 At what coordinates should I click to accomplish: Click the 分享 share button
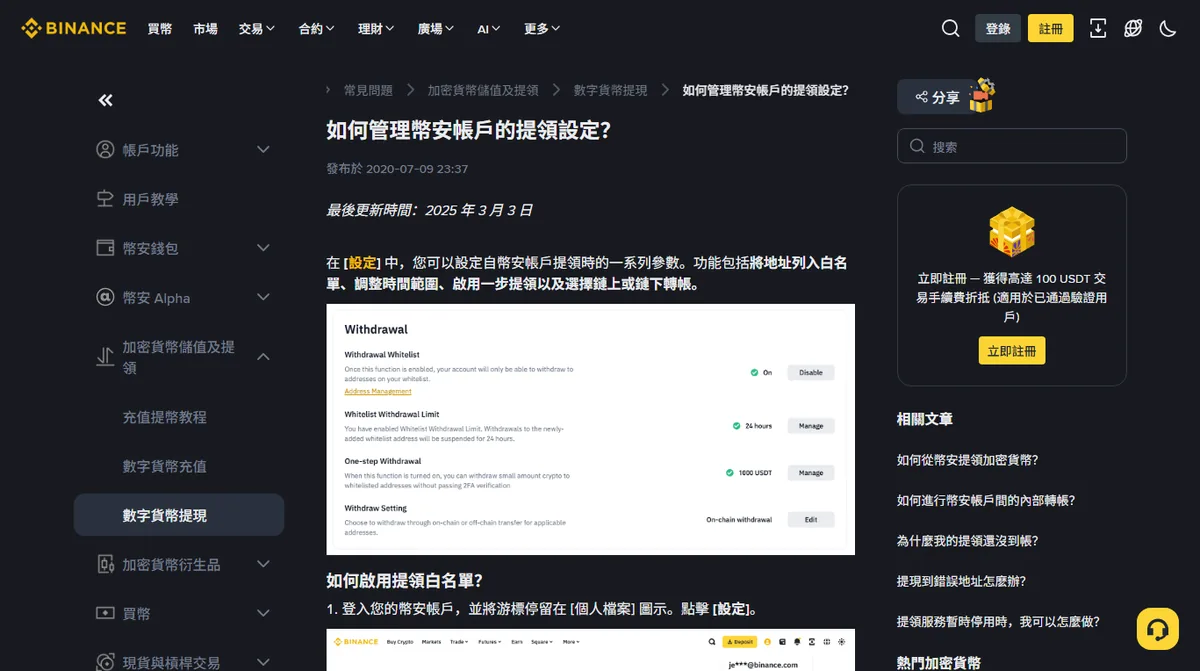[x=936, y=97]
